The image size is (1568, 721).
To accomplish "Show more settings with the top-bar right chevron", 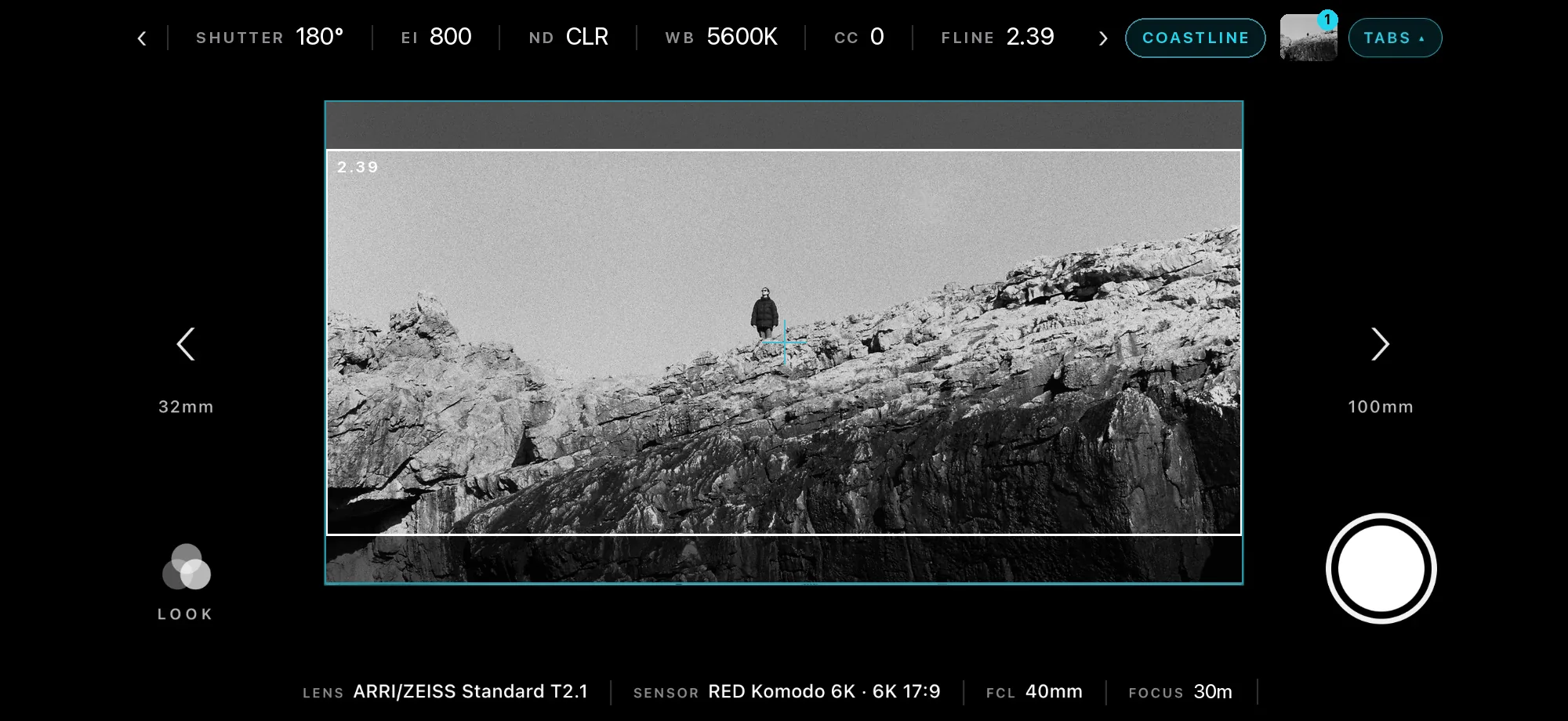I will tap(1103, 38).
